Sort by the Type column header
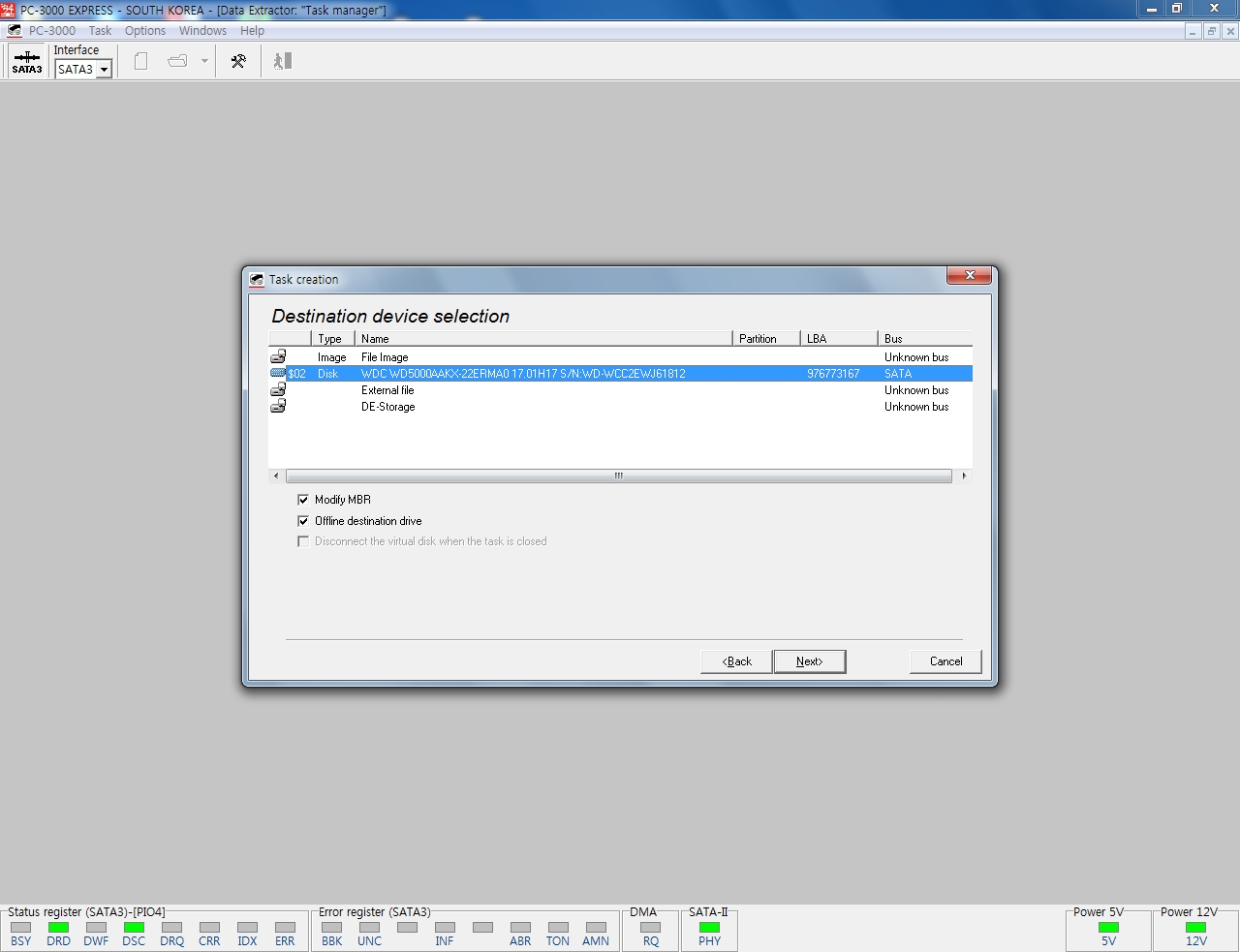 pos(333,339)
